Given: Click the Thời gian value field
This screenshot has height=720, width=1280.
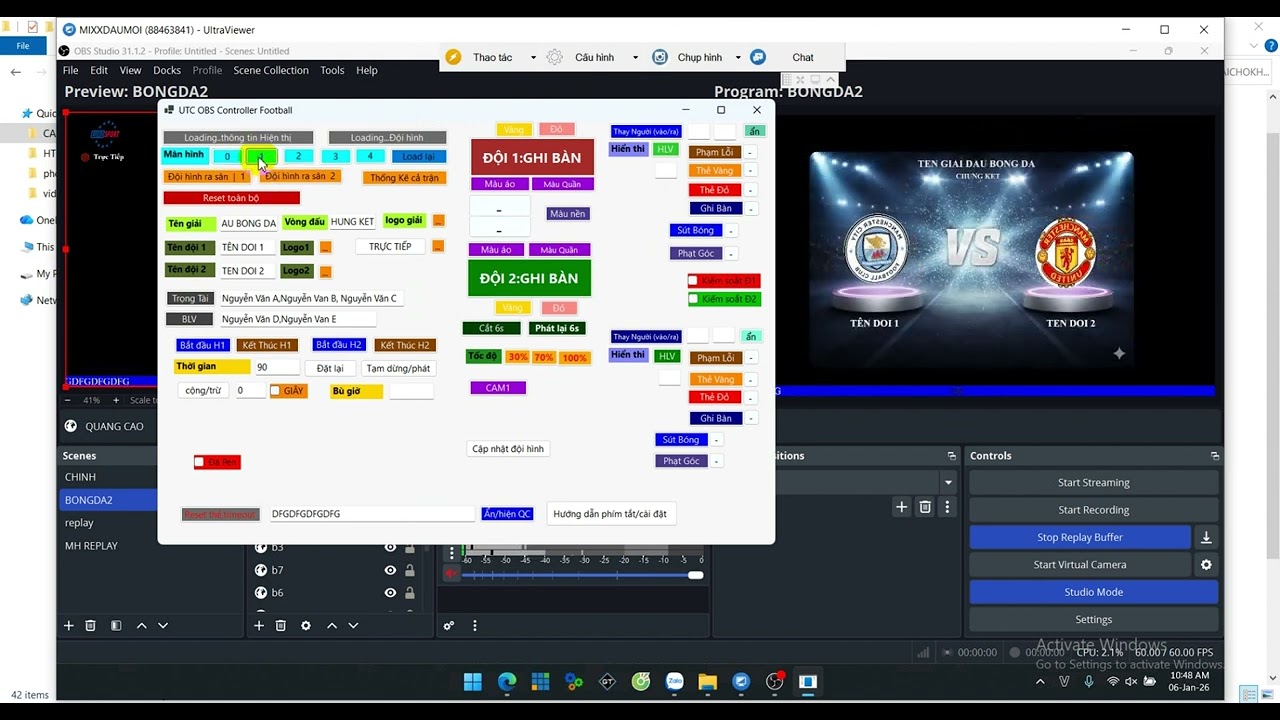Looking at the screenshot, I should click(275, 367).
